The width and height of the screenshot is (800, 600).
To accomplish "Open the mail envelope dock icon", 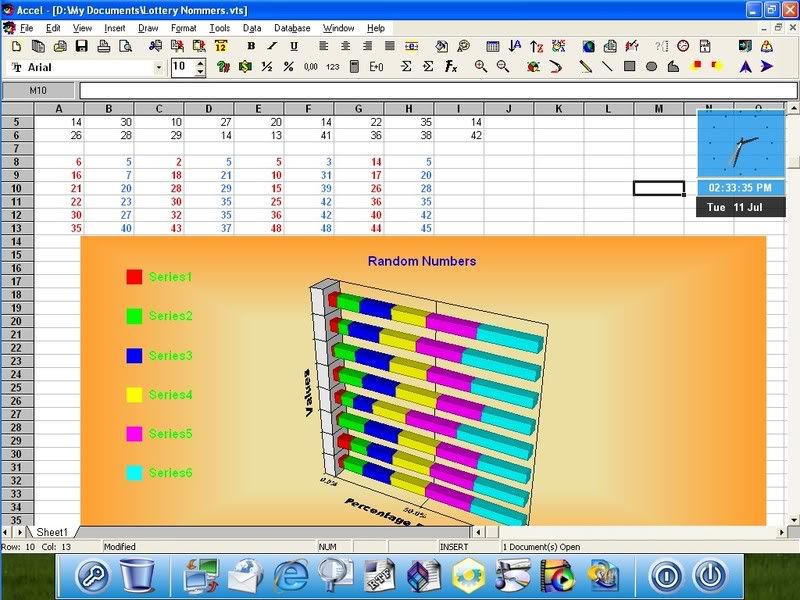I will click(x=245, y=576).
